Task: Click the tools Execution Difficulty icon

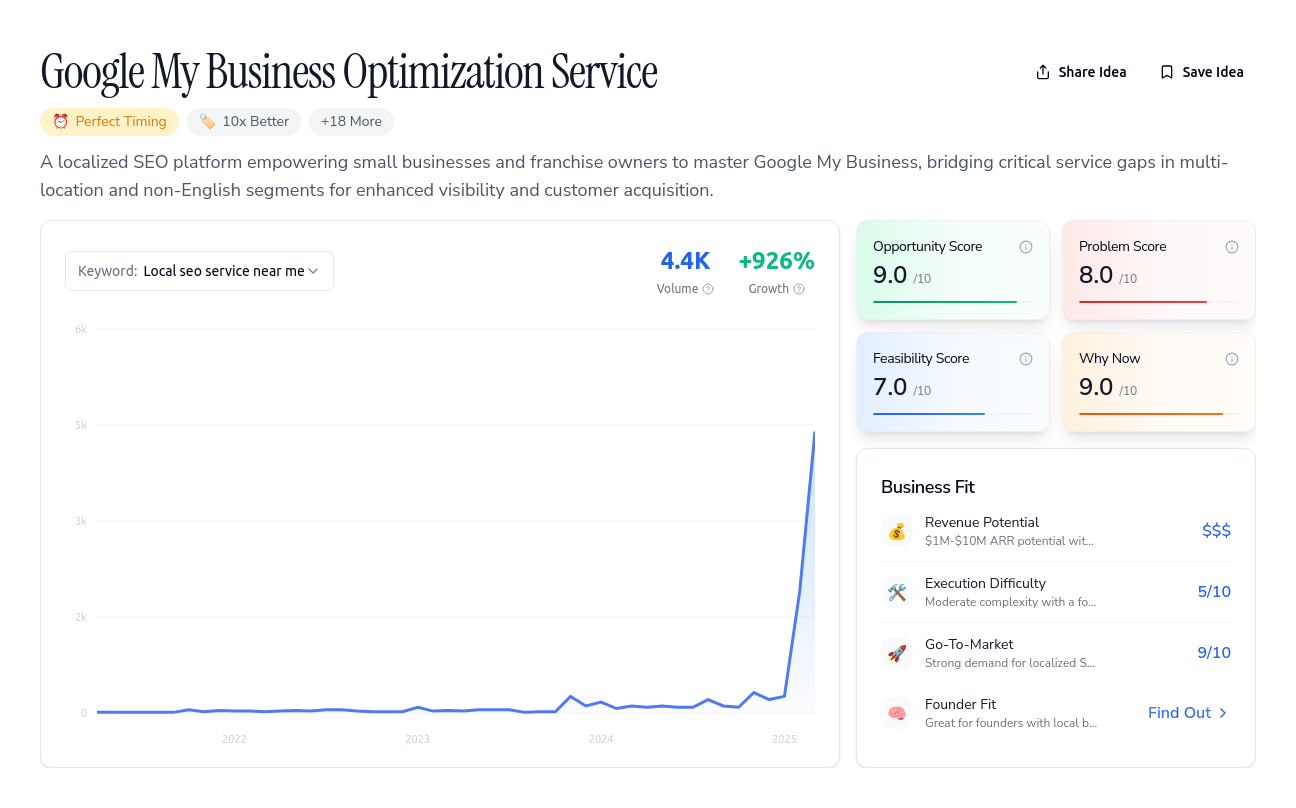Action: (897, 592)
